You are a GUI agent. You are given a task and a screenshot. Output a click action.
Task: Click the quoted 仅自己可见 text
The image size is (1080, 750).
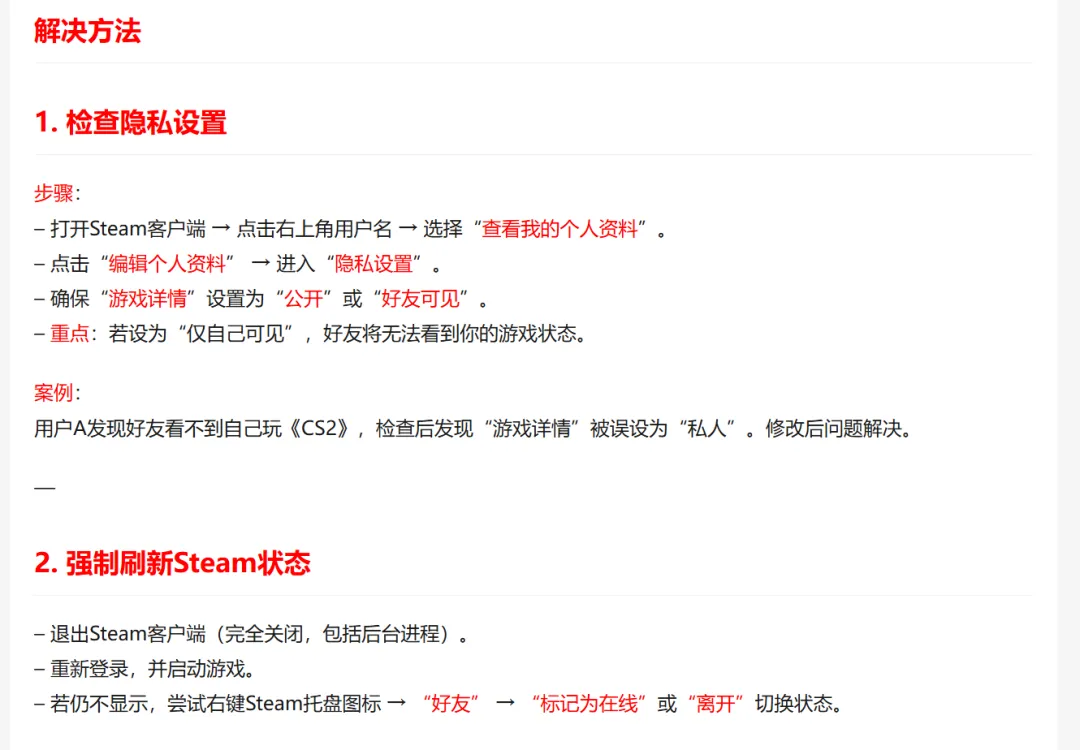(236, 334)
